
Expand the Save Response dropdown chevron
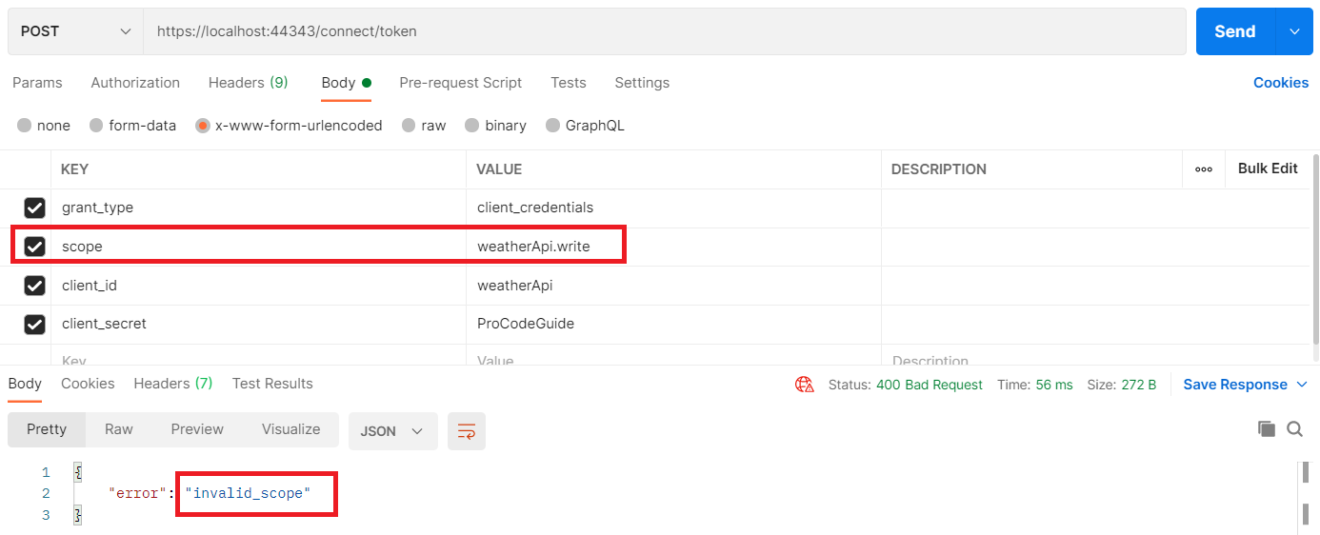(x=1302, y=385)
